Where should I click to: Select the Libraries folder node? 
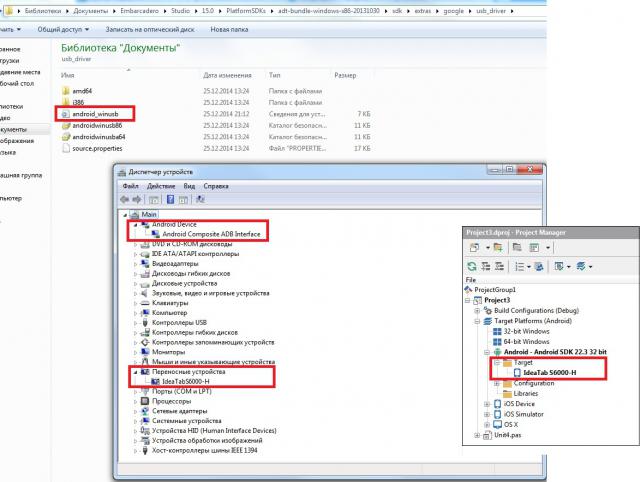[x=525, y=393]
